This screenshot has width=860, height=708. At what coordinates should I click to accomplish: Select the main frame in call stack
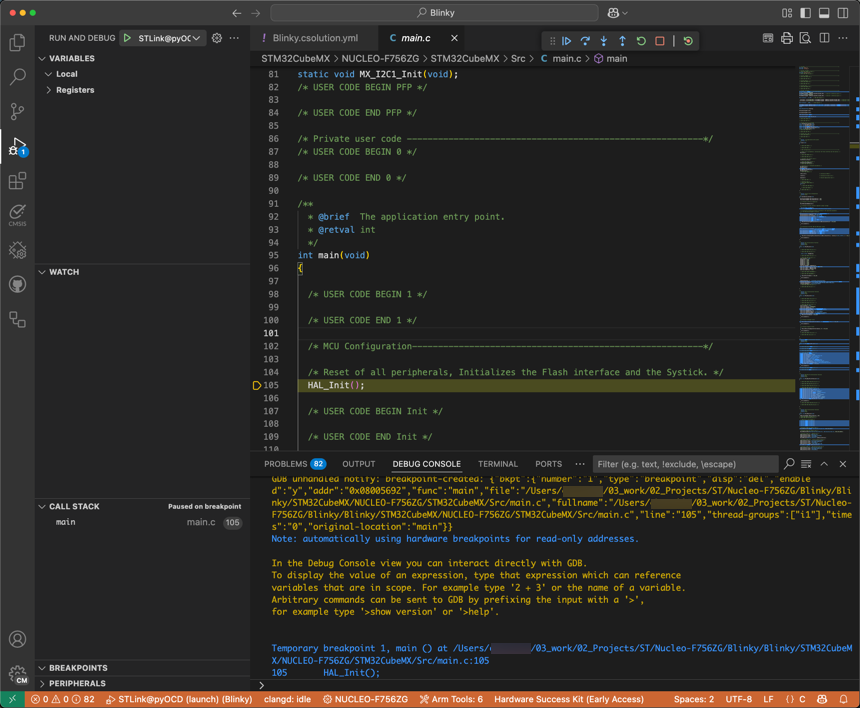[x=143, y=522]
